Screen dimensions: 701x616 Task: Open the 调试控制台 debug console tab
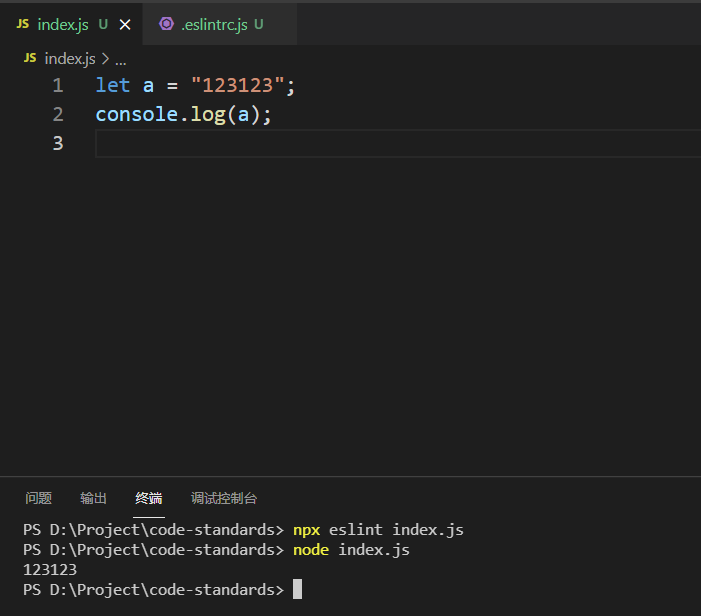tap(224, 498)
